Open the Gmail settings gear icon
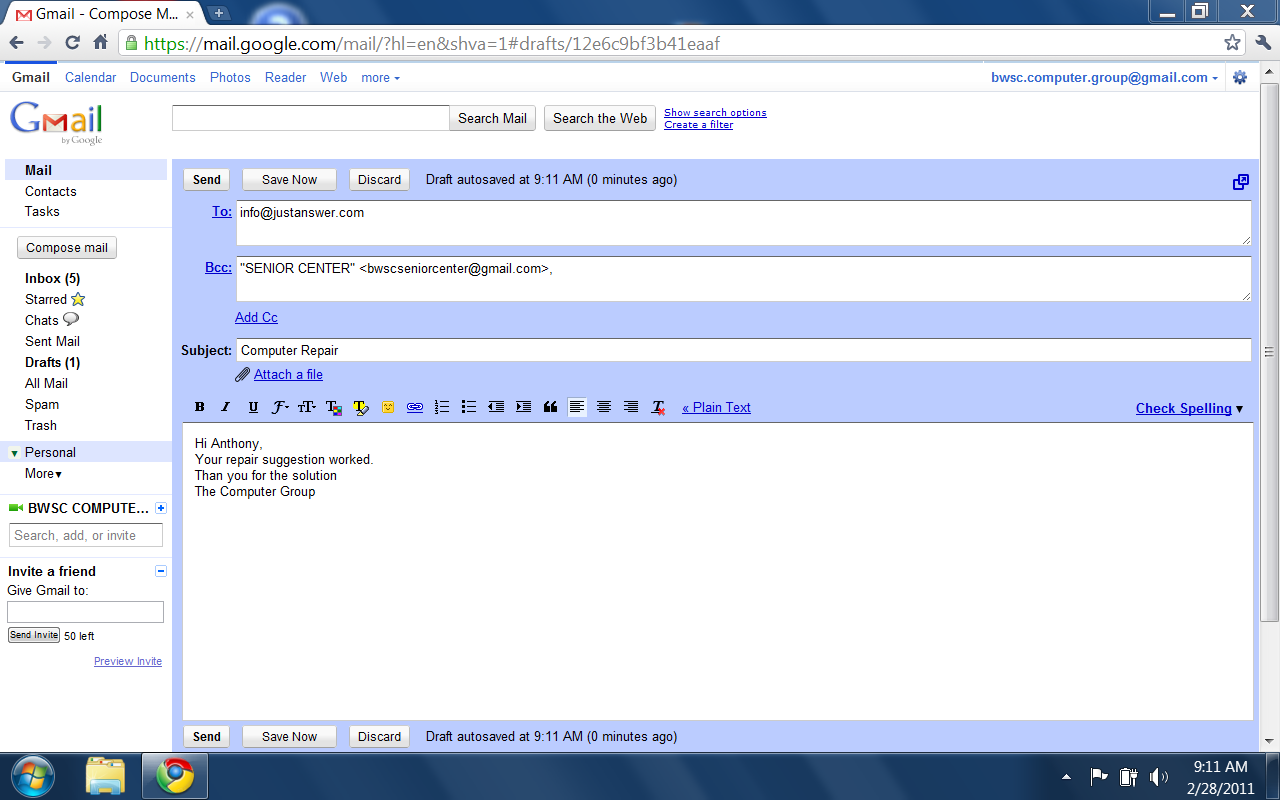 point(1240,77)
